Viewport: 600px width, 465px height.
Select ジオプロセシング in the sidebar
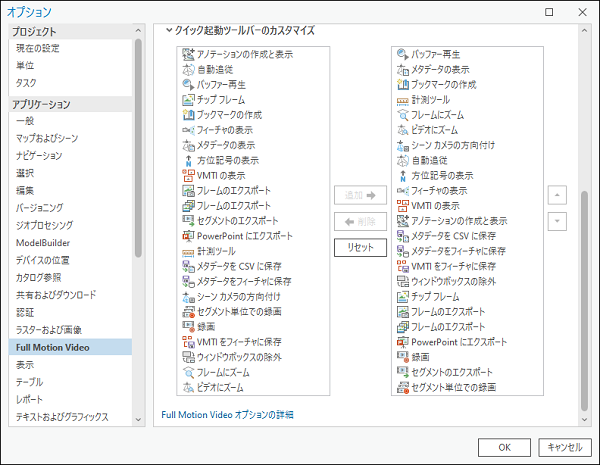coord(70,225)
